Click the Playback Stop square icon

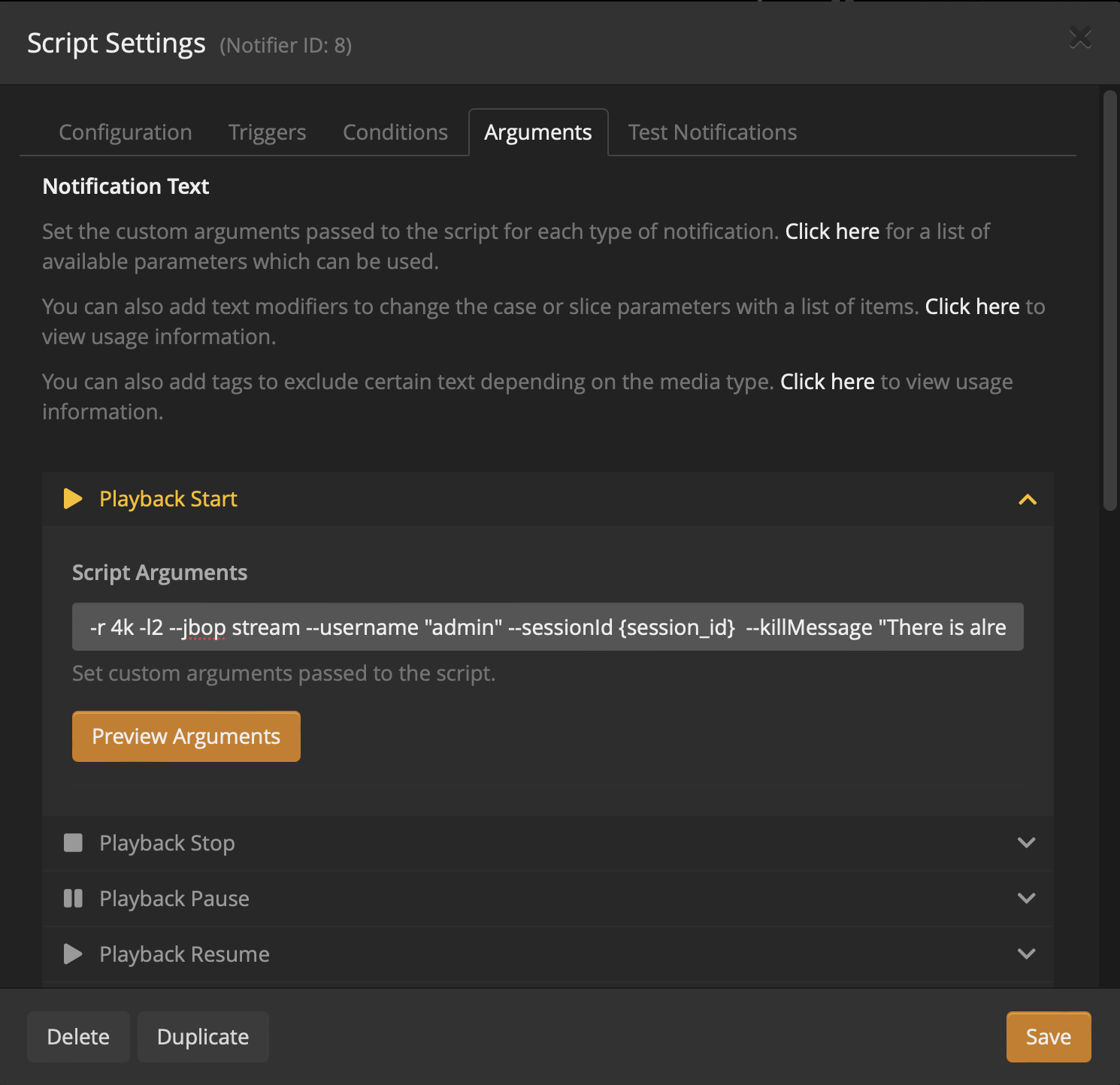(73, 843)
